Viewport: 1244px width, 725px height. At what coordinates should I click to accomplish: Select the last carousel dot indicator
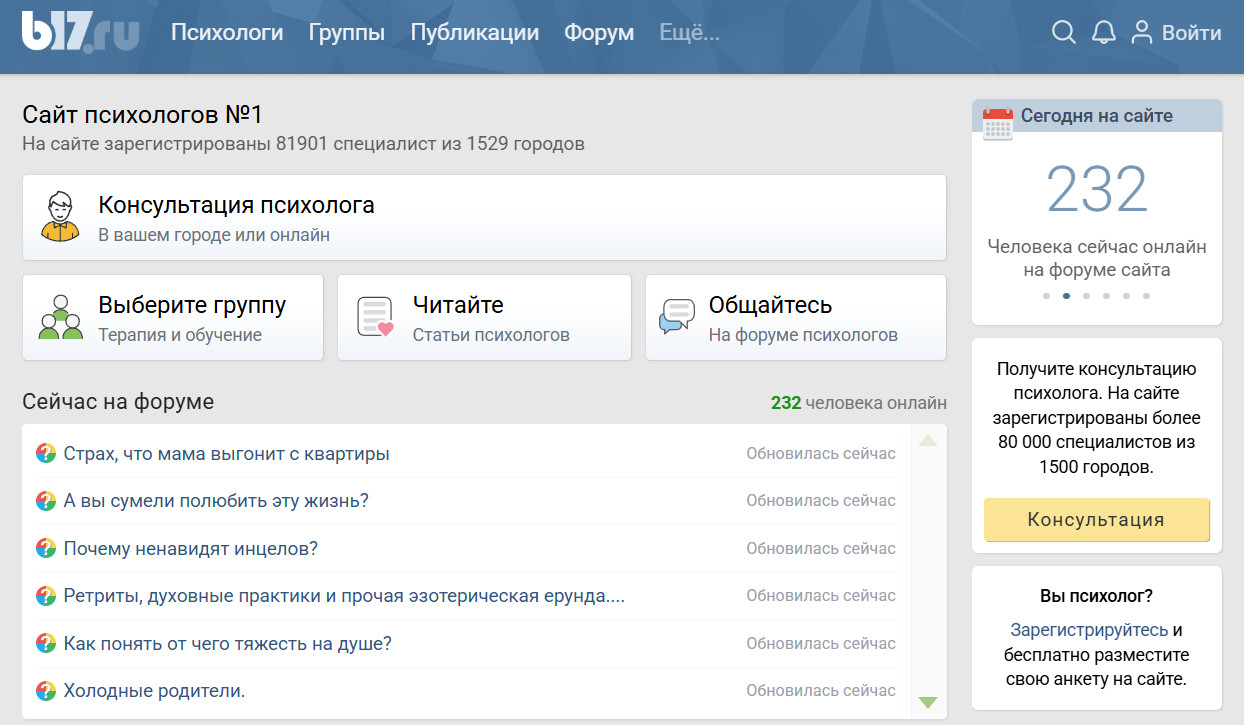[1146, 296]
